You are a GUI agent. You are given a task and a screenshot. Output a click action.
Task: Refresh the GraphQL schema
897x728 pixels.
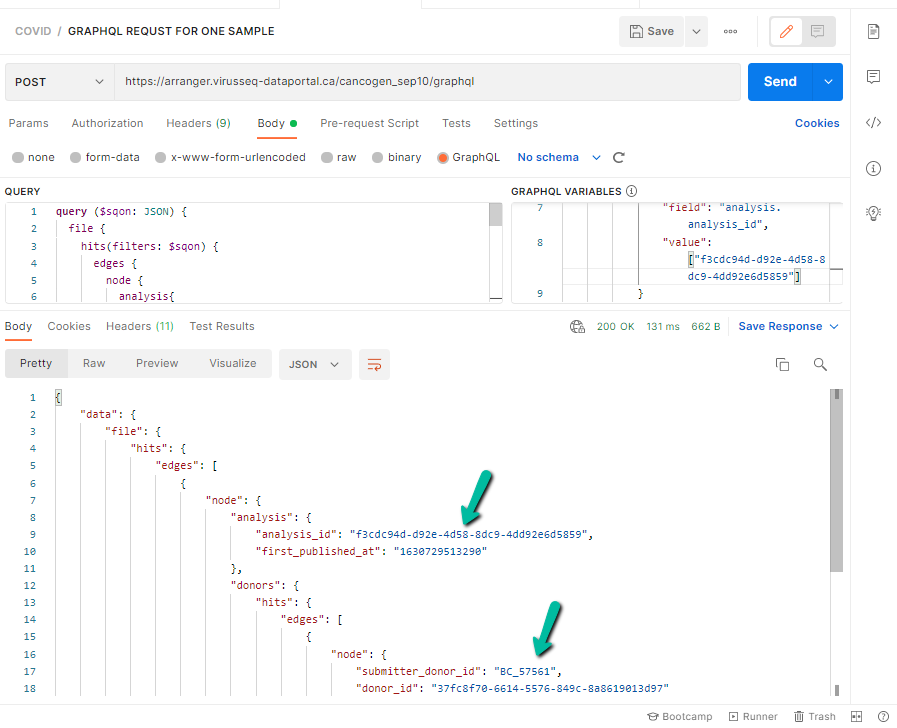coord(618,157)
